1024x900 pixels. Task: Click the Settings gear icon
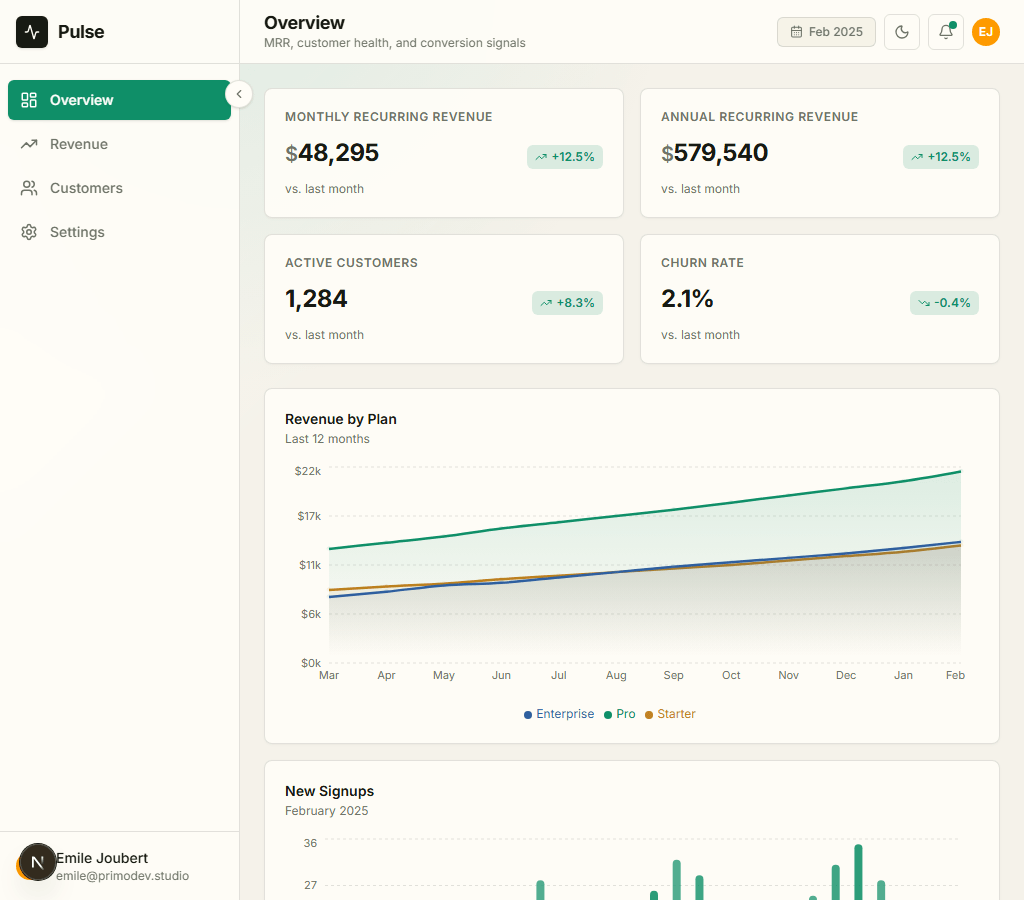coord(29,232)
